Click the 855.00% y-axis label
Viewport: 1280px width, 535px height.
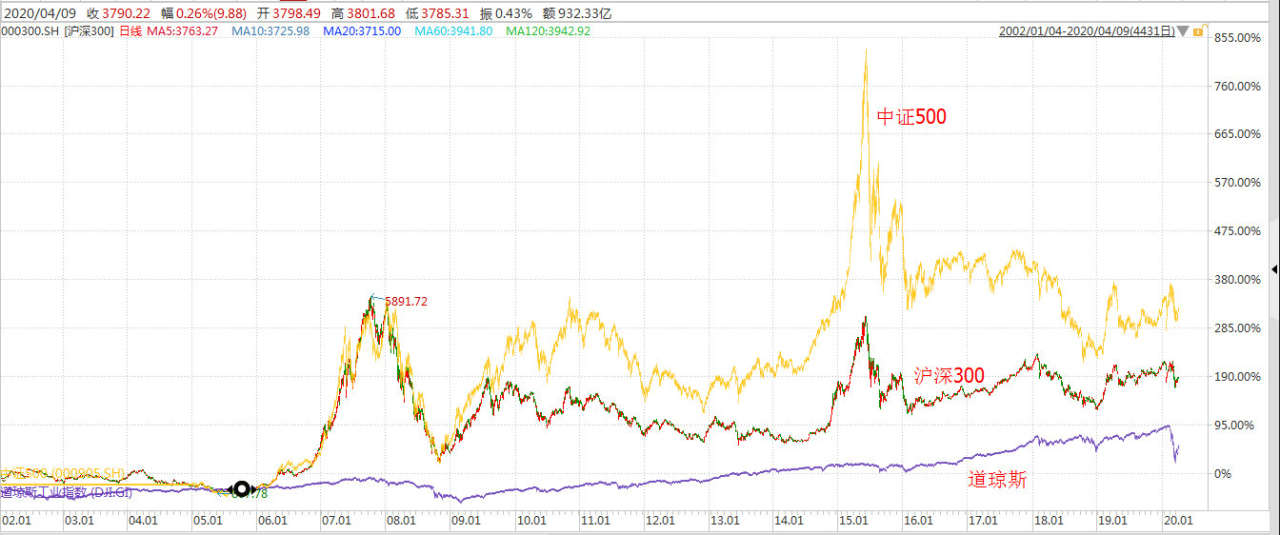click(x=1238, y=38)
